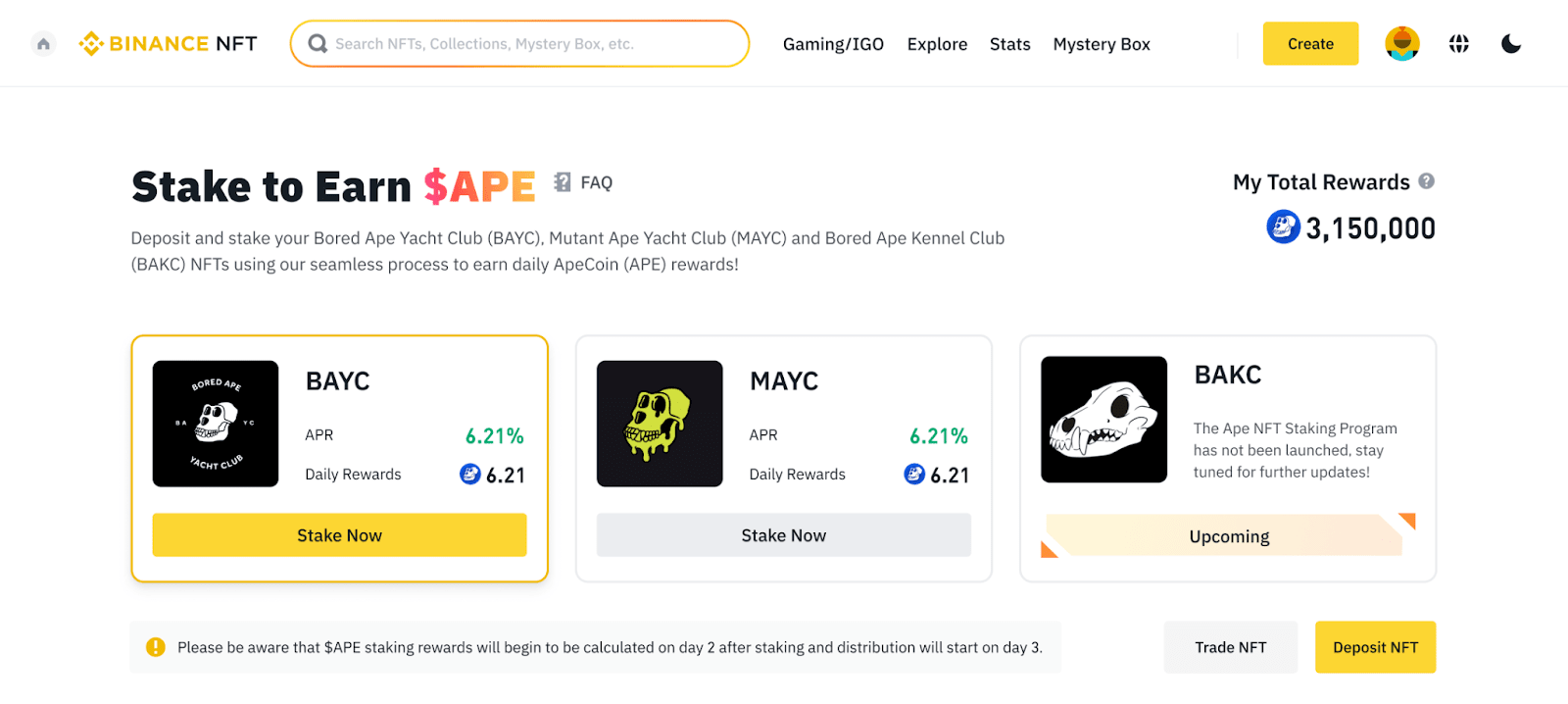The width and height of the screenshot is (1568, 704).
Task: Select the home icon beside the logo
Action: (42, 43)
